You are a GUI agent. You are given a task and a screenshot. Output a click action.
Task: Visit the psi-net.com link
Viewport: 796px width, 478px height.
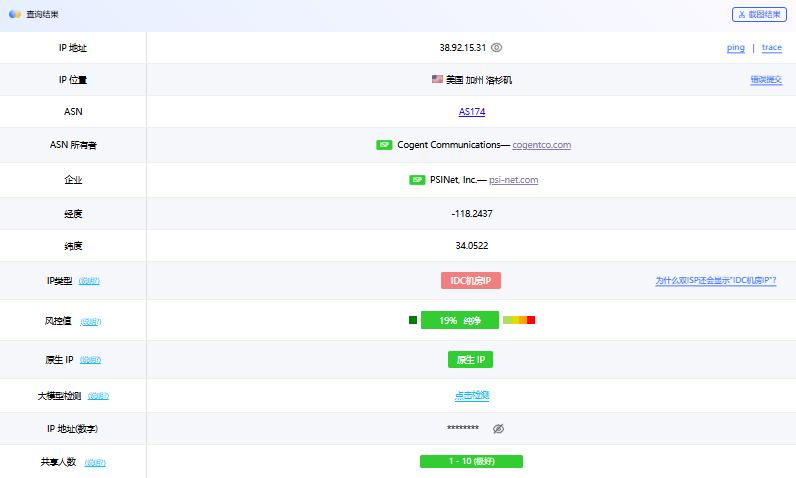click(x=513, y=180)
